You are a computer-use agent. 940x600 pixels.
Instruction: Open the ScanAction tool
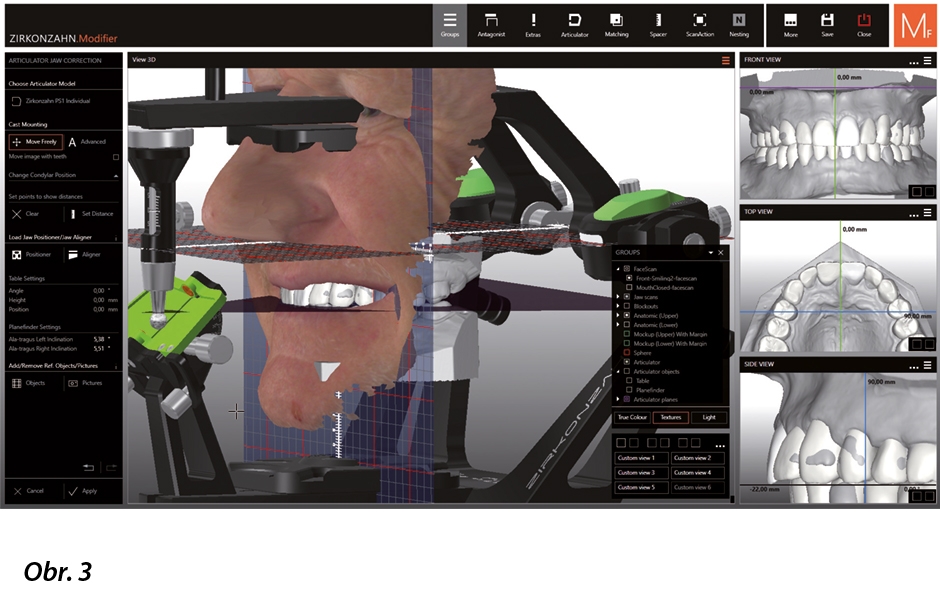pos(700,26)
